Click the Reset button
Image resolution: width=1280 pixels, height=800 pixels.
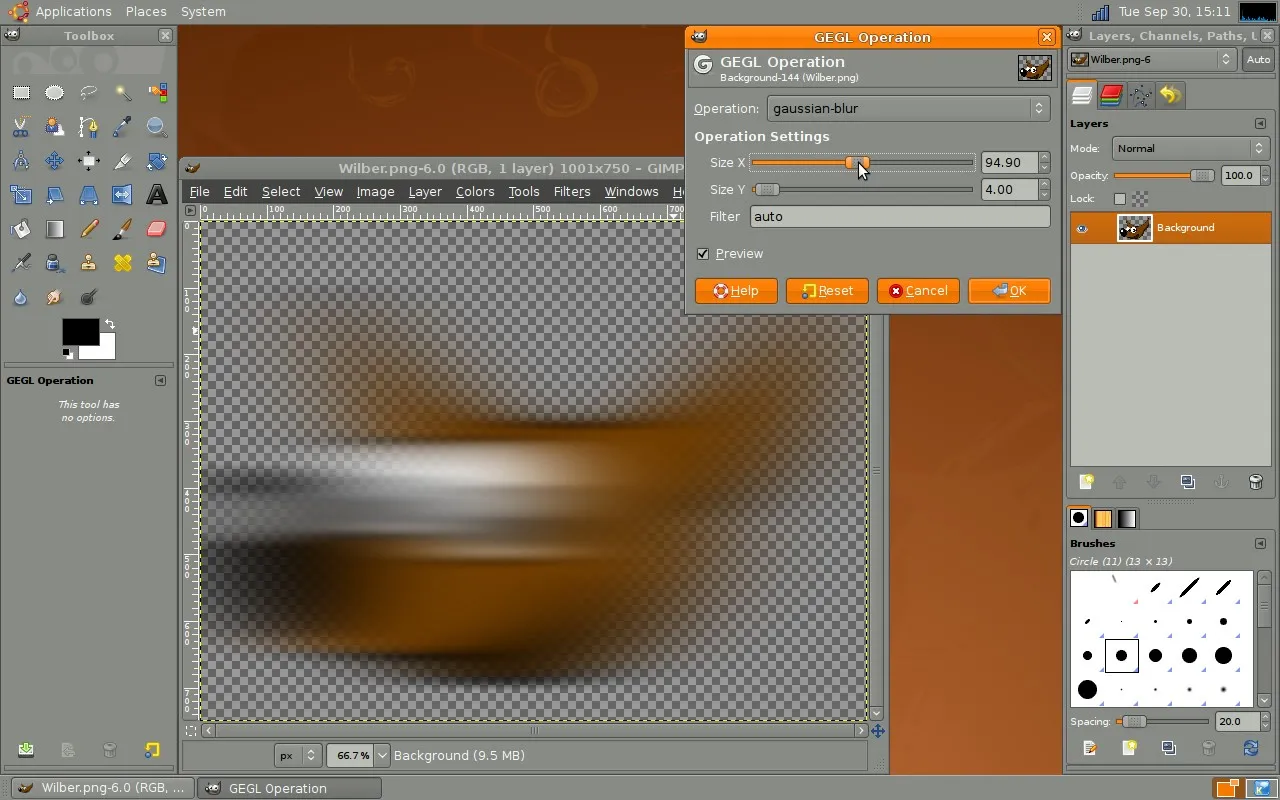point(827,291)
